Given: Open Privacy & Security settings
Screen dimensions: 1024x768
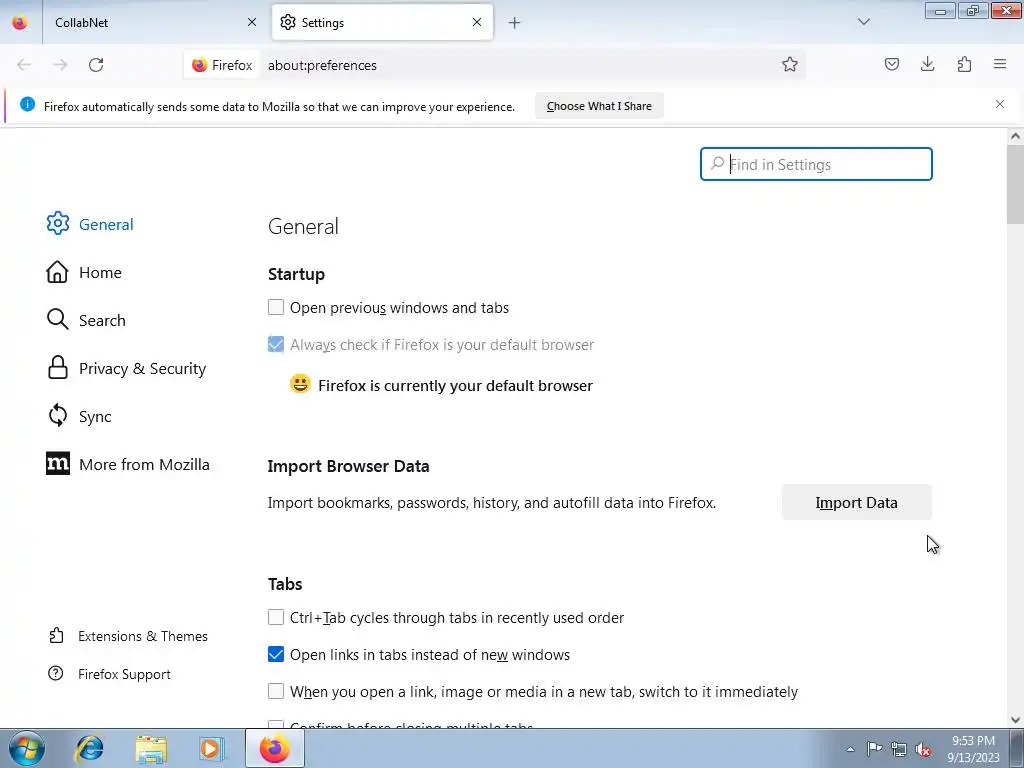Looking at the screenshot, I should tap(126, 368).
